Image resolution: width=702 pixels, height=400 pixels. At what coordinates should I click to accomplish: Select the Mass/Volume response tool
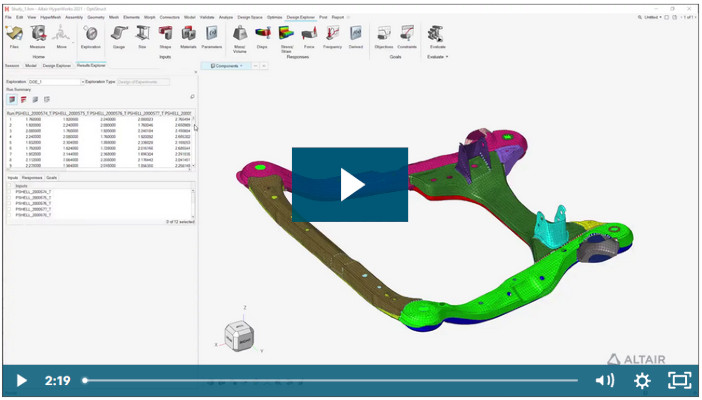coord(240,38)
